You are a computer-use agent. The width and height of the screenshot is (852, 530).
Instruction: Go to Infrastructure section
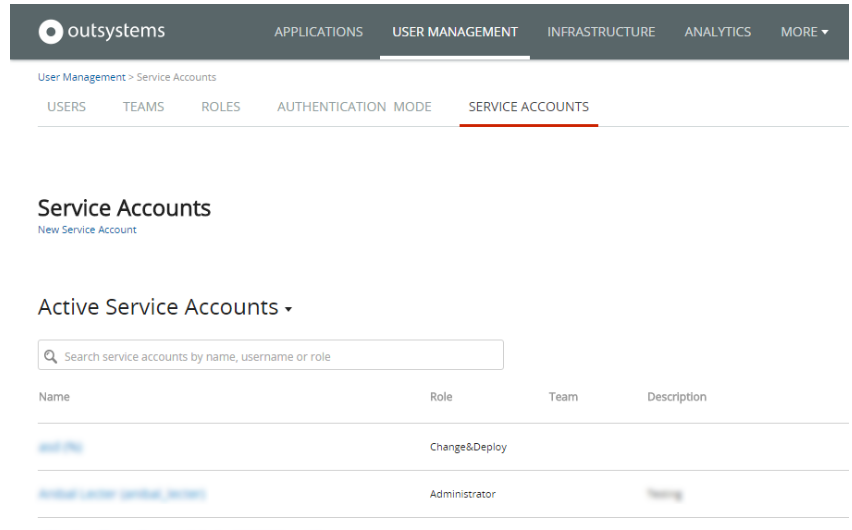pyautogui.click(x=601, y=32)
